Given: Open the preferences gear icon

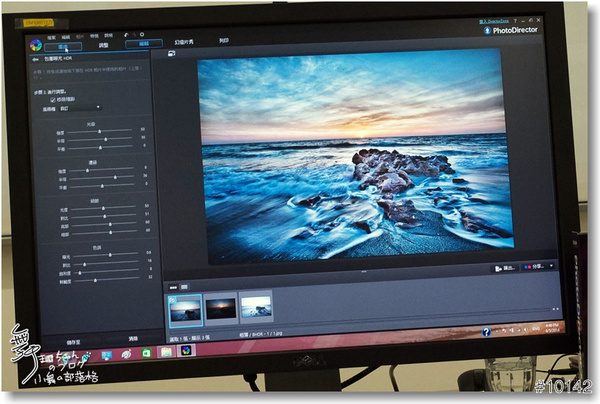Looking at the screenshot, I should (142, 34).
